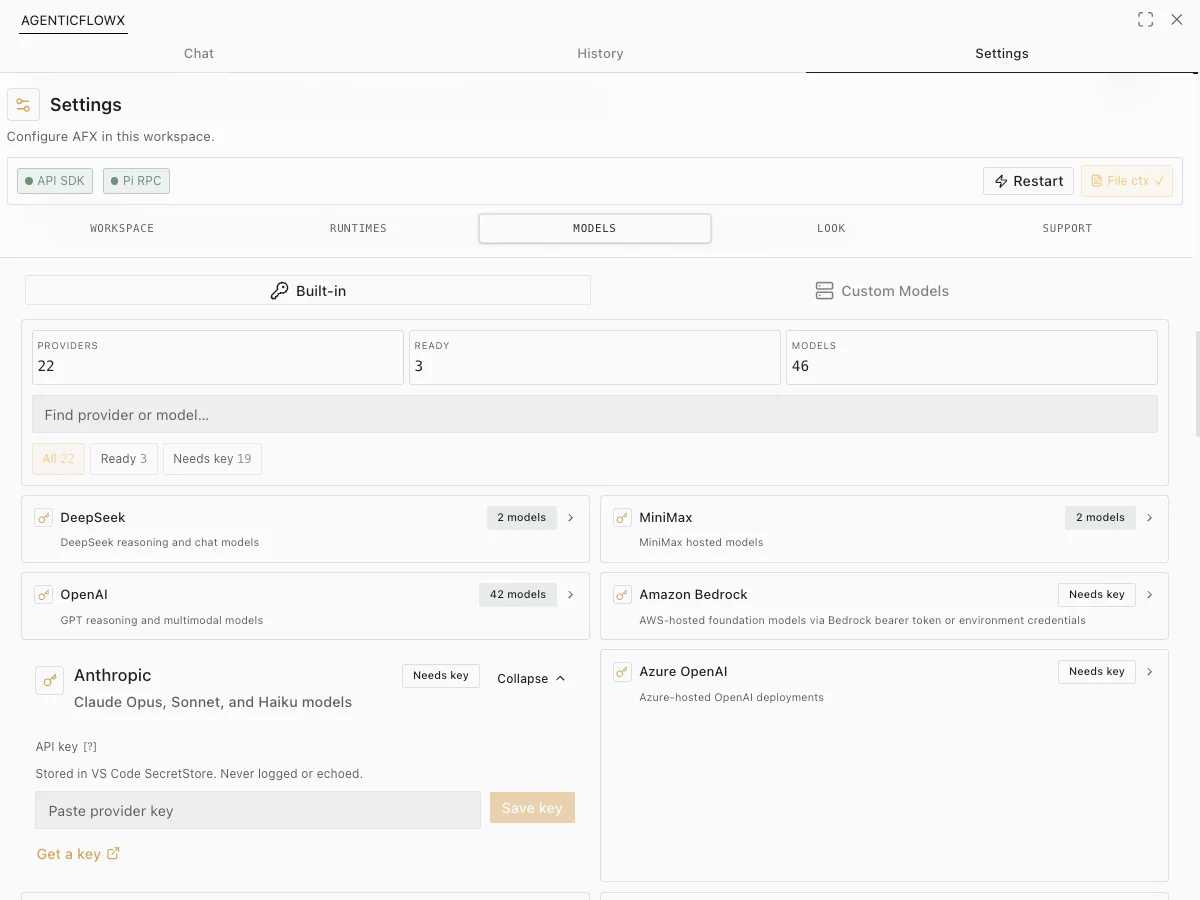Expand the Amazon Bedrock provider chevron
Screen dimensions: 1200x900
[1150, 595]
